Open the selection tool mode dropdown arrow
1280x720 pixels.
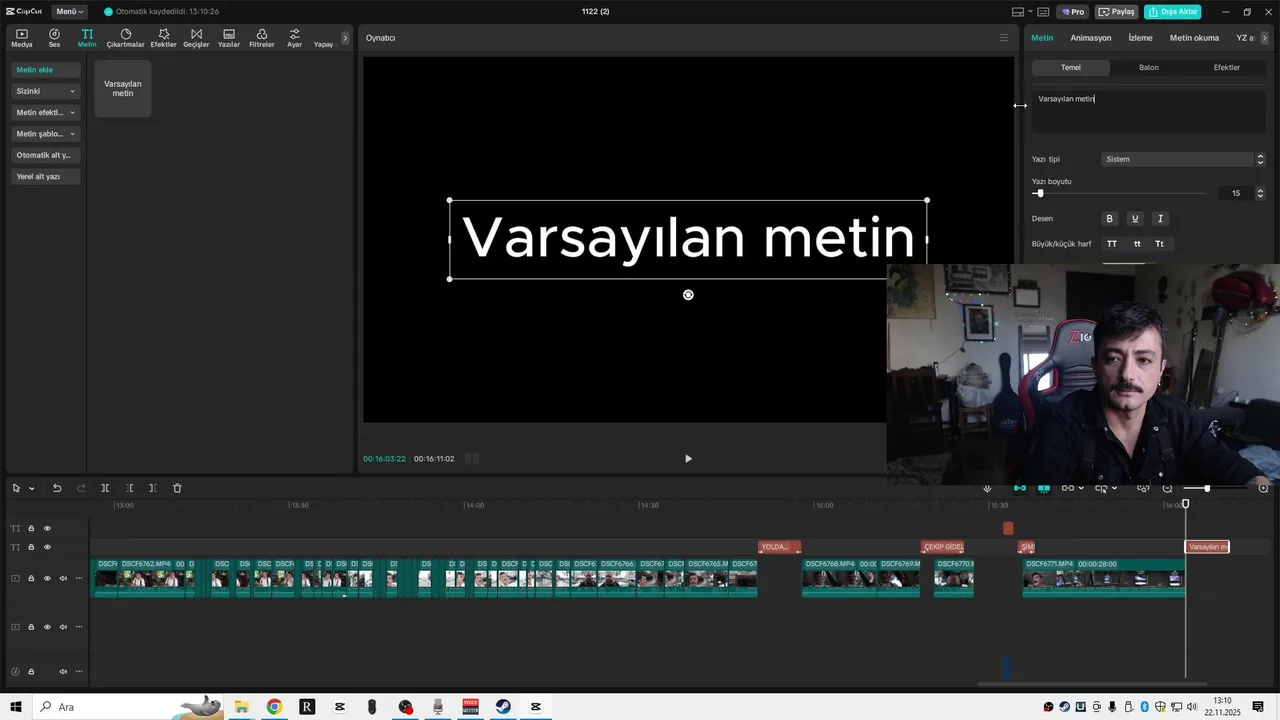[32, 488]
